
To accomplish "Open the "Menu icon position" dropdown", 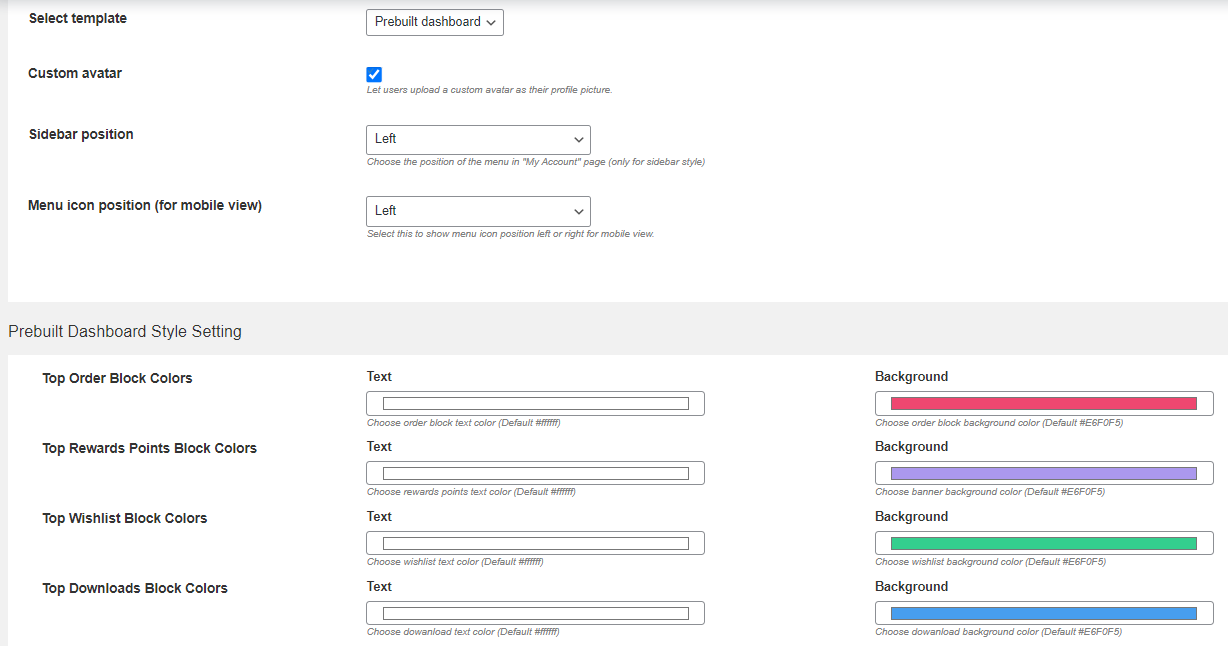I will pyautogui.click(x=478, y=211).
